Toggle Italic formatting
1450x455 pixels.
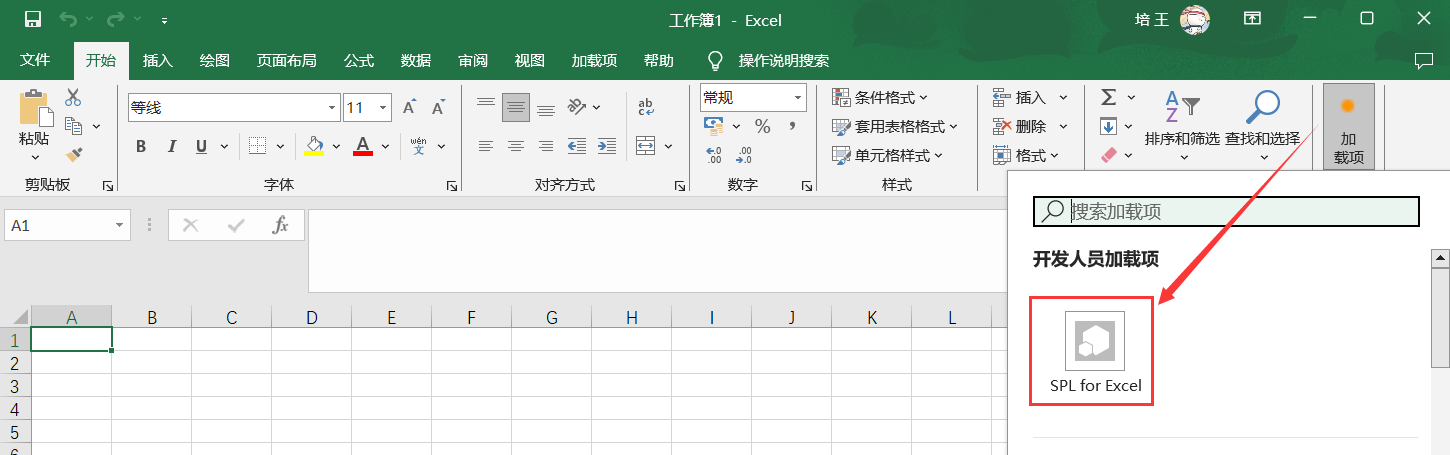tap(171, 147)
